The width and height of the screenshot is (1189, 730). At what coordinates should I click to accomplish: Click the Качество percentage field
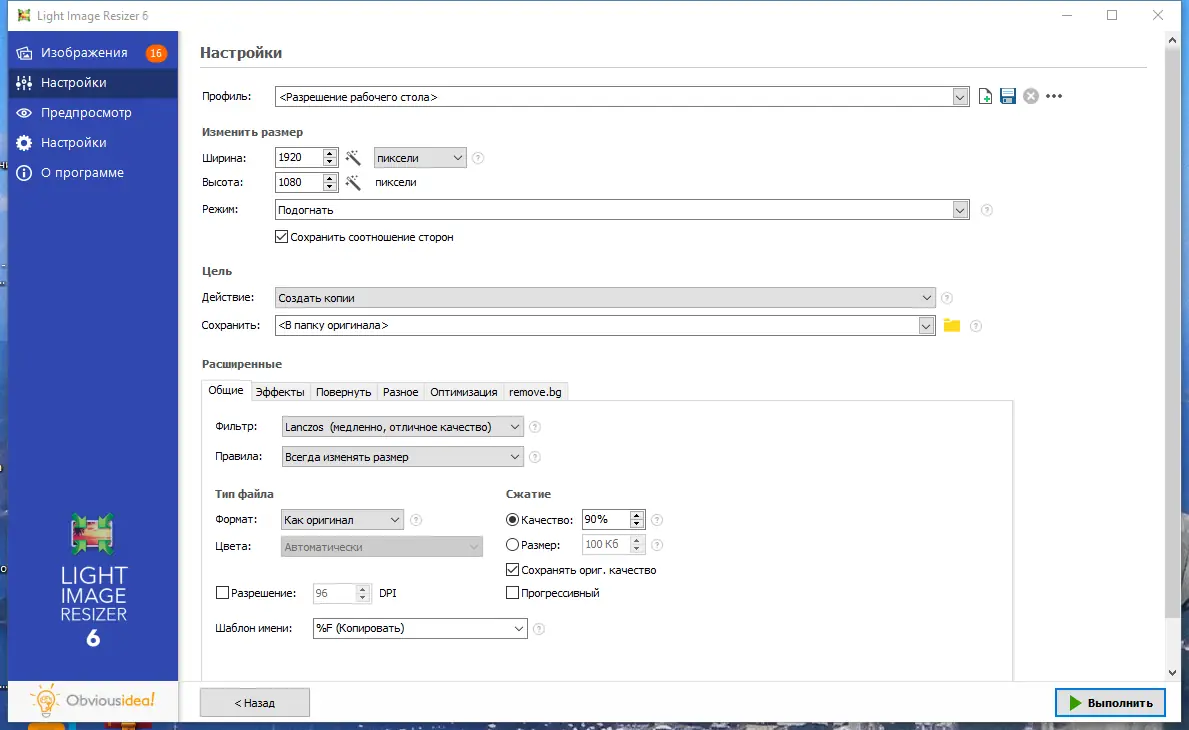pos(605,519)
